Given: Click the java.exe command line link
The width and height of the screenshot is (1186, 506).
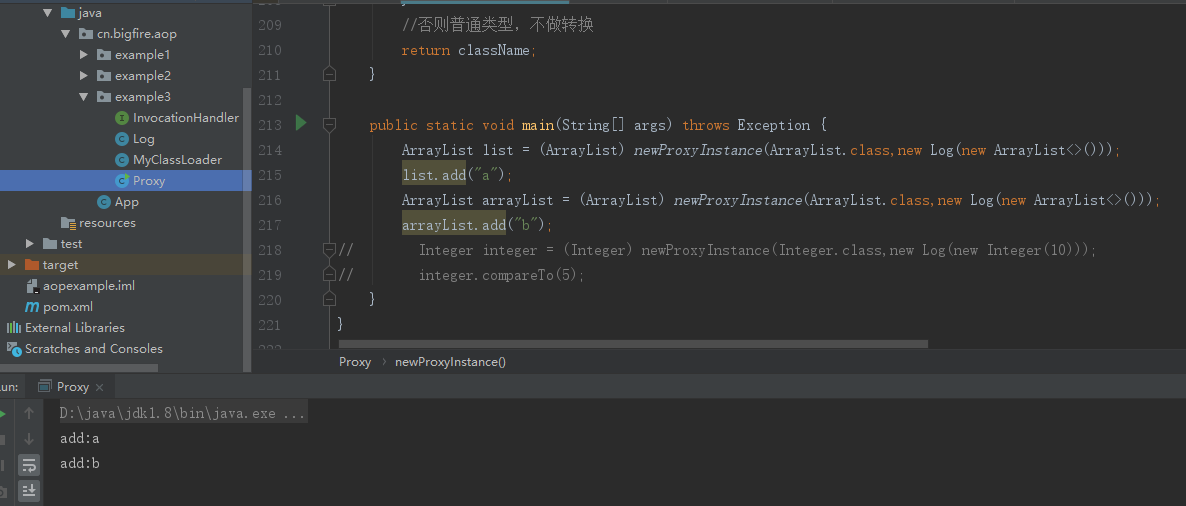Looking at the screenshot, I should (x=182, y=414).
